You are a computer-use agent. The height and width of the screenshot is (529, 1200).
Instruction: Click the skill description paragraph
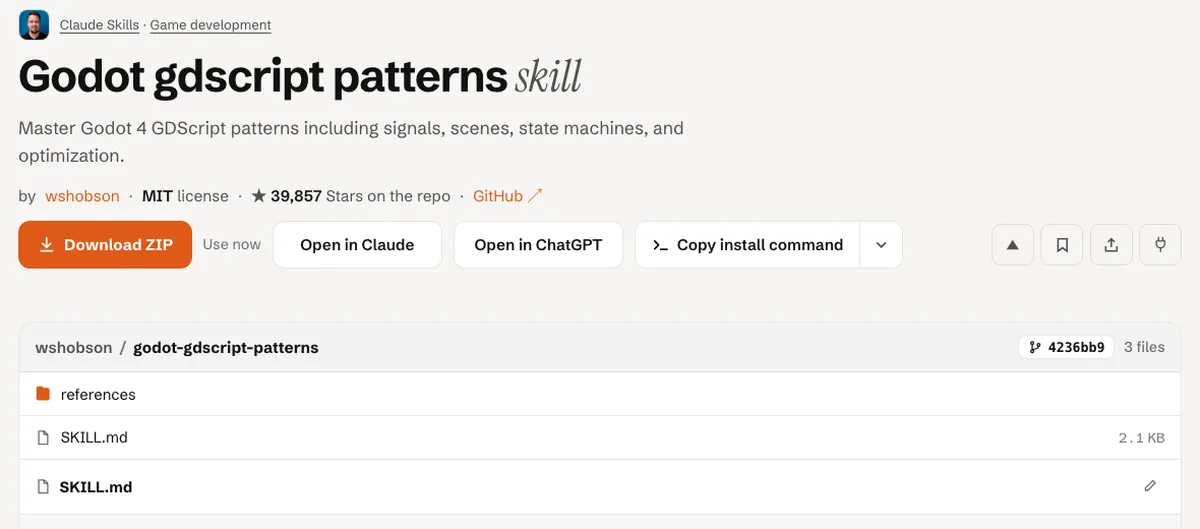tap(351, 143)
